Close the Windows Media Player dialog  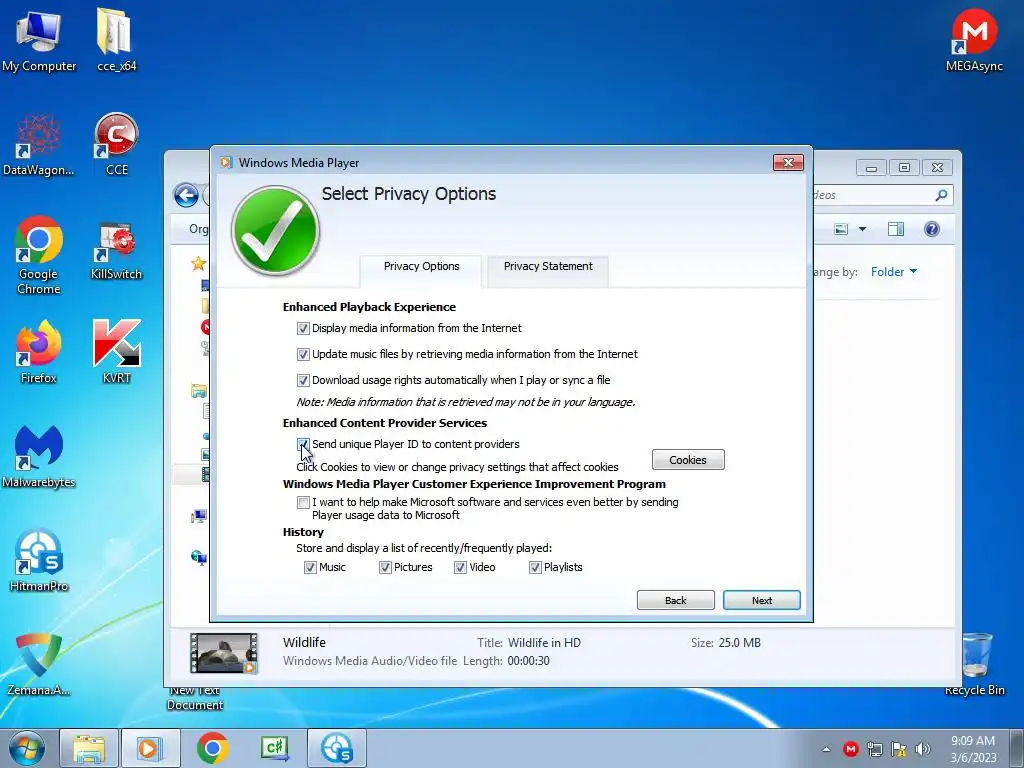coord(788,163)
